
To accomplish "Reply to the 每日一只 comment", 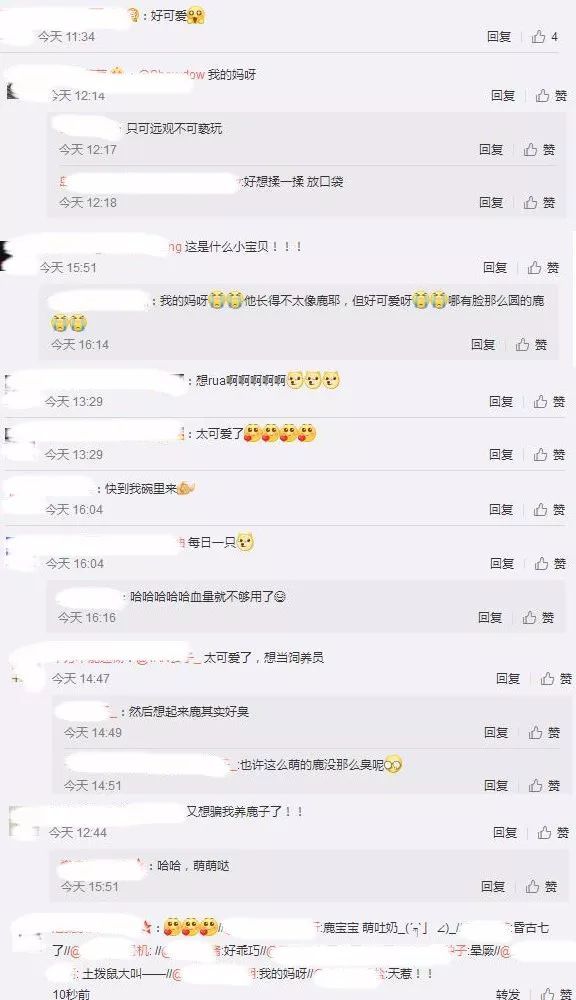I will click(502, 564).
